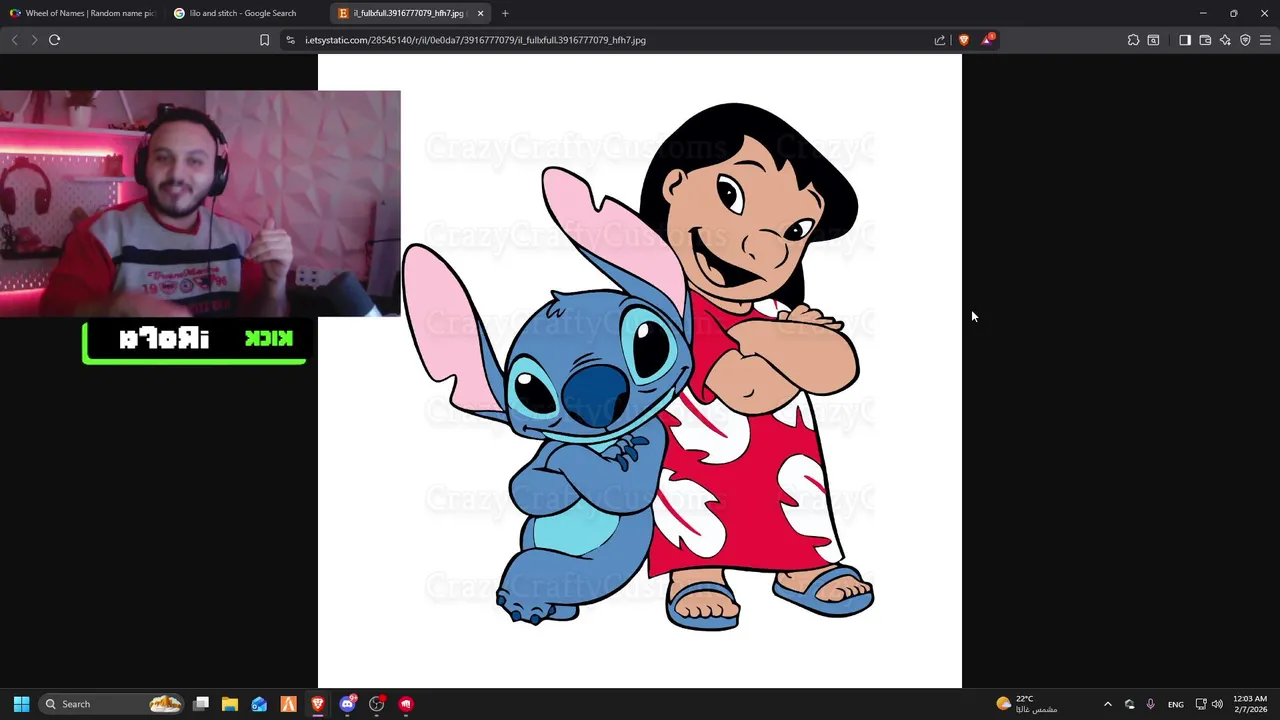Open the weather widget showing 22°C
Screen dimensions: 1280x720
tap(1027, 704)
